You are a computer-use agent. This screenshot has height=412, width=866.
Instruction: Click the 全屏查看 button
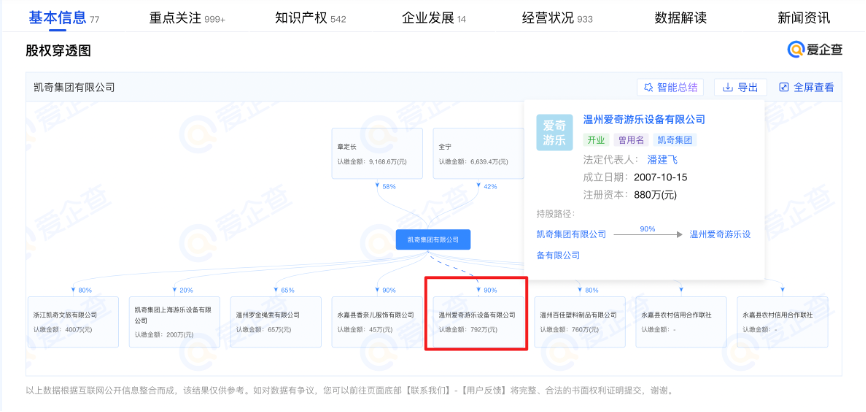coord(806,87)
